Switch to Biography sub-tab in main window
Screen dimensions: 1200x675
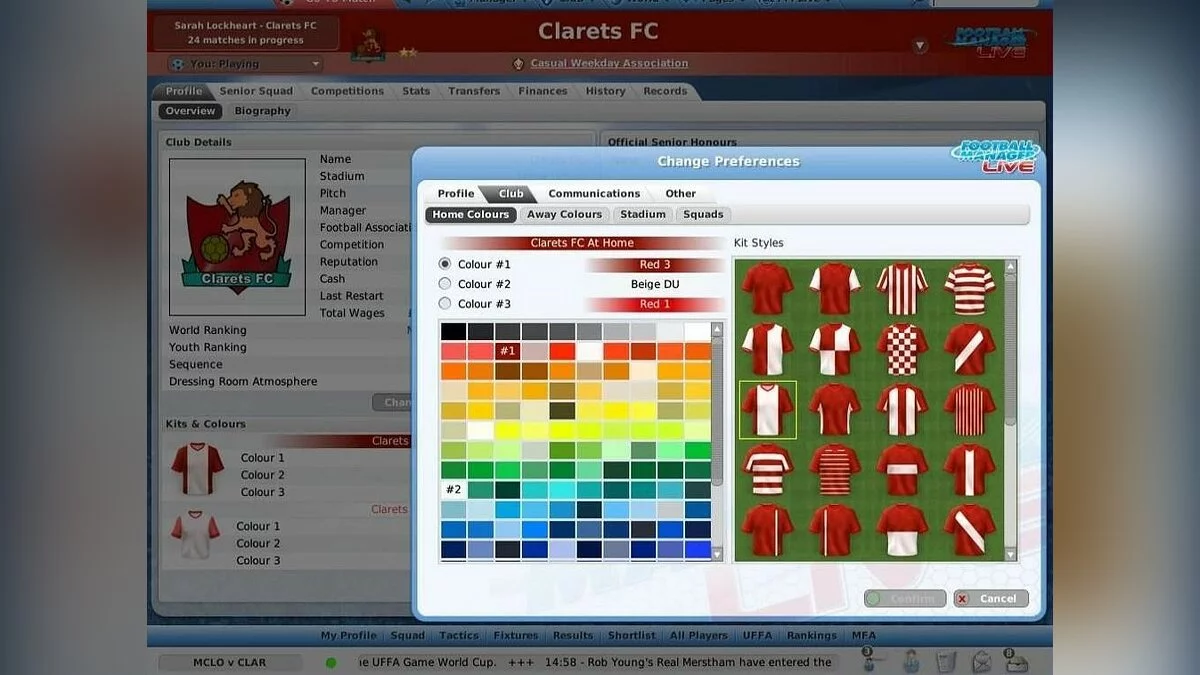(x=263, y=111)
